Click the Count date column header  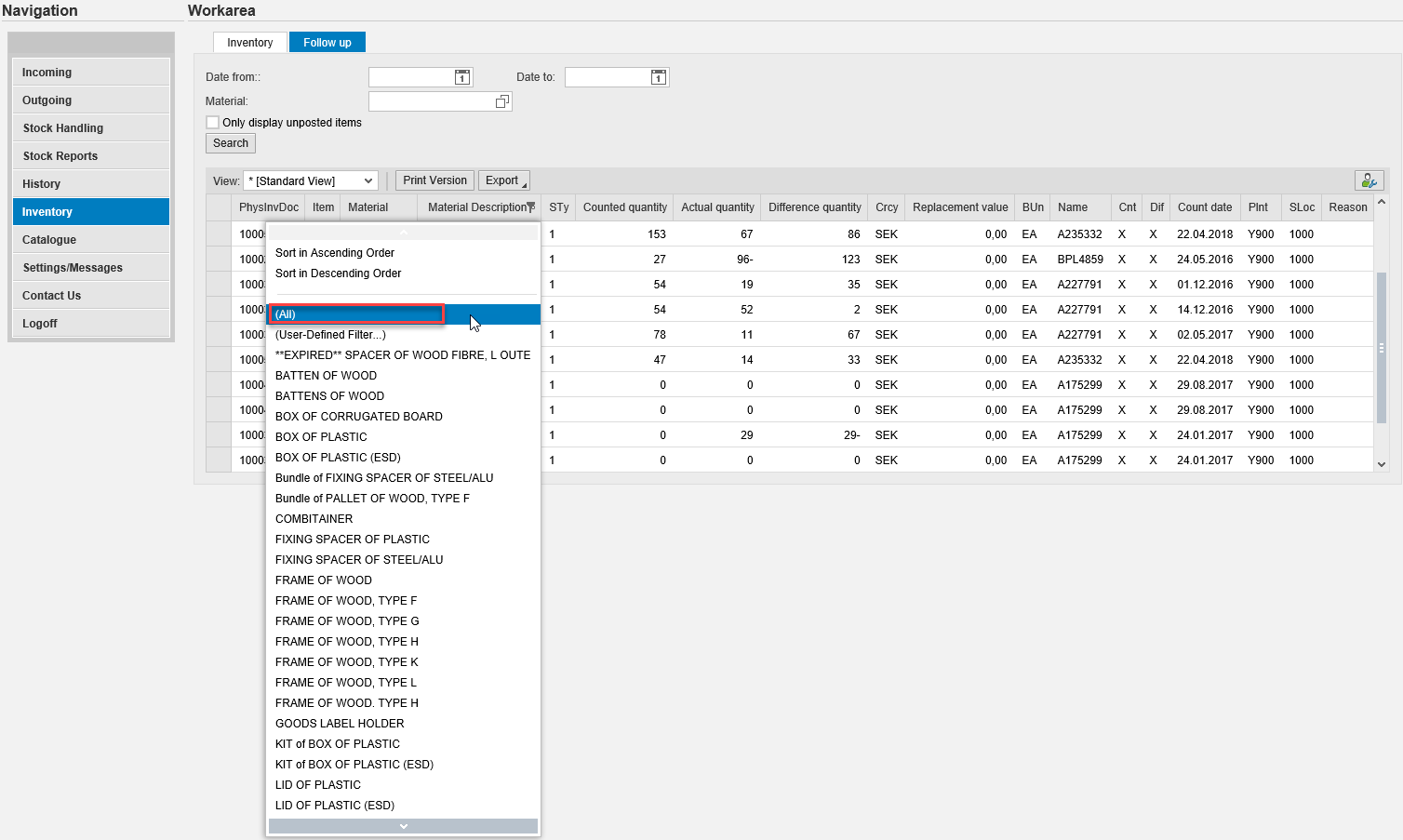[1205, 207]
